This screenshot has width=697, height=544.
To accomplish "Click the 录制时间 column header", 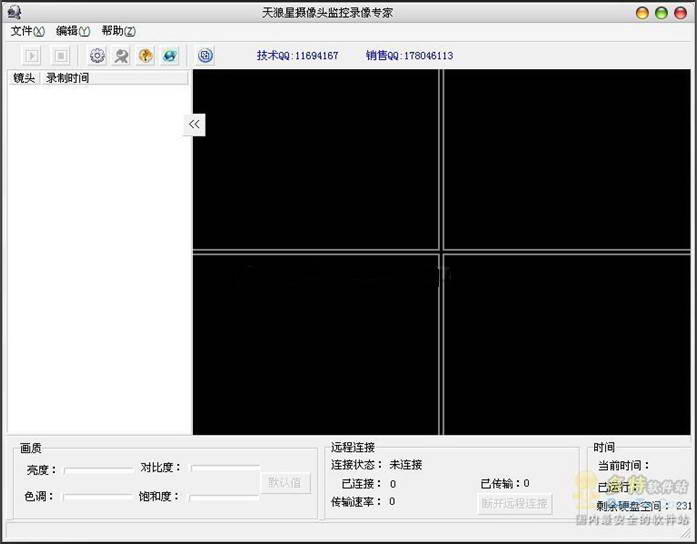I will click(67, 78).
